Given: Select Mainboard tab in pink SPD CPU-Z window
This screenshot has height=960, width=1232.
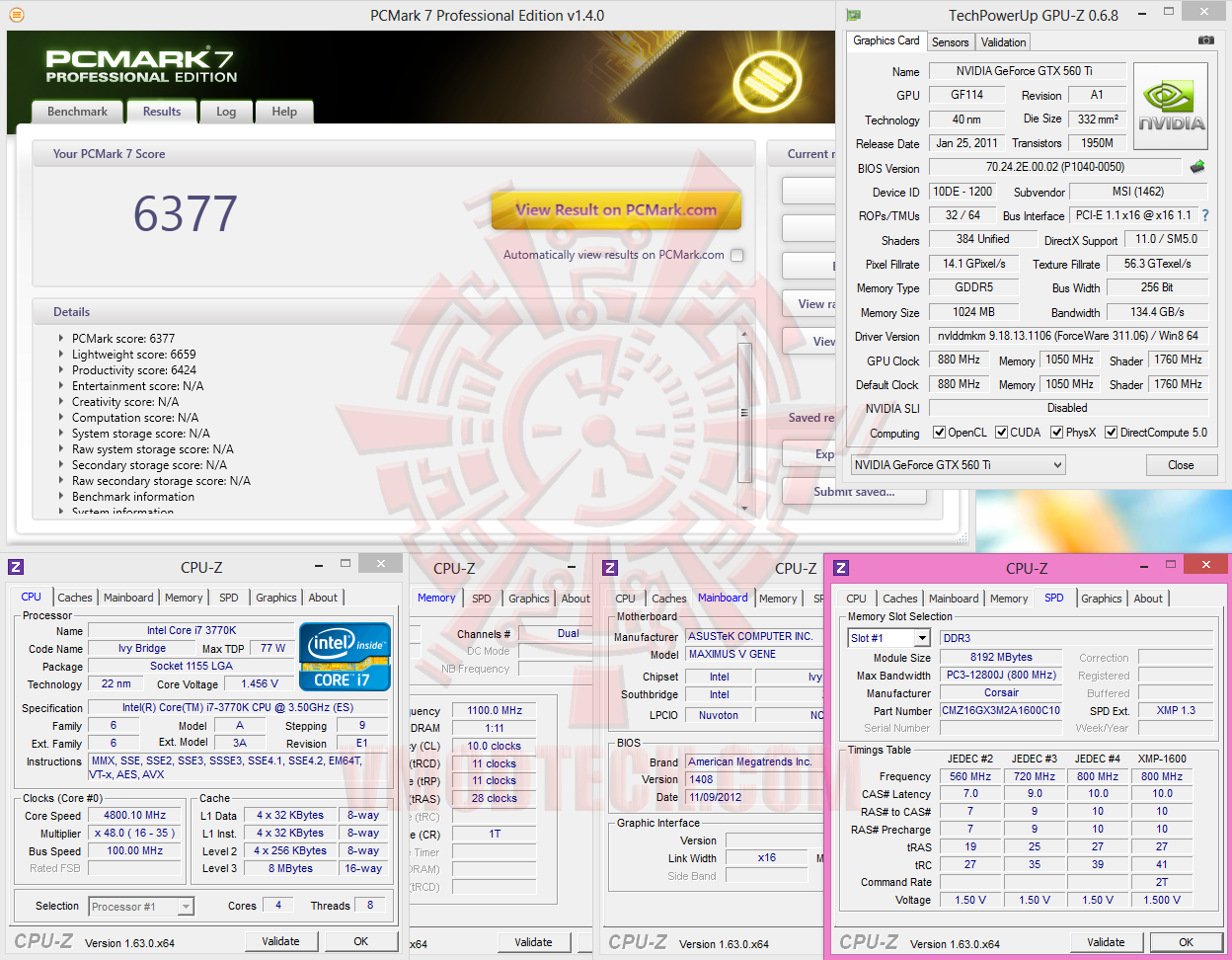Looking at the screenshot, I should (x=954, y=599).
